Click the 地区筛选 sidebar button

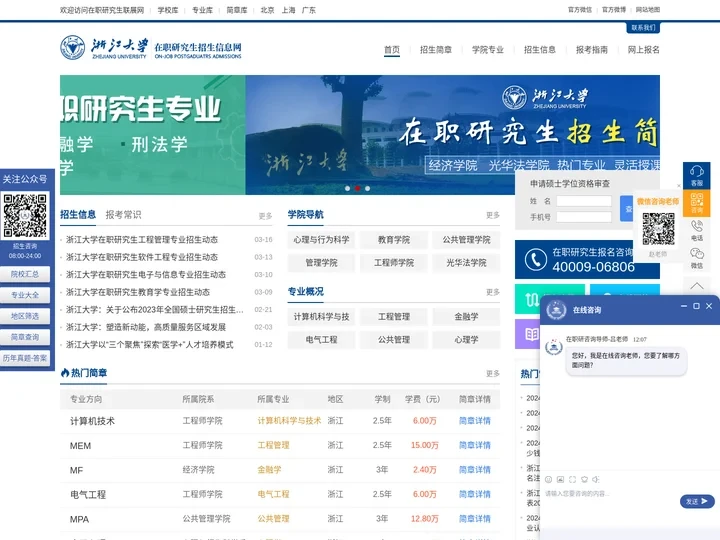[25, 316]
